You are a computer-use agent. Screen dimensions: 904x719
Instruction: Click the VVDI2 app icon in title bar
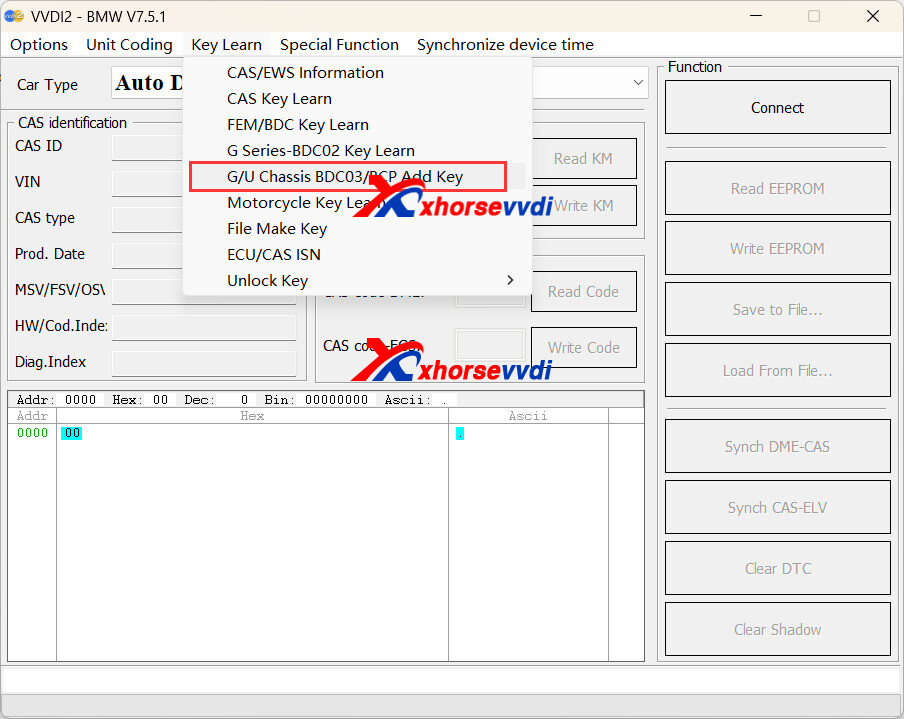[x=14, y=16]
